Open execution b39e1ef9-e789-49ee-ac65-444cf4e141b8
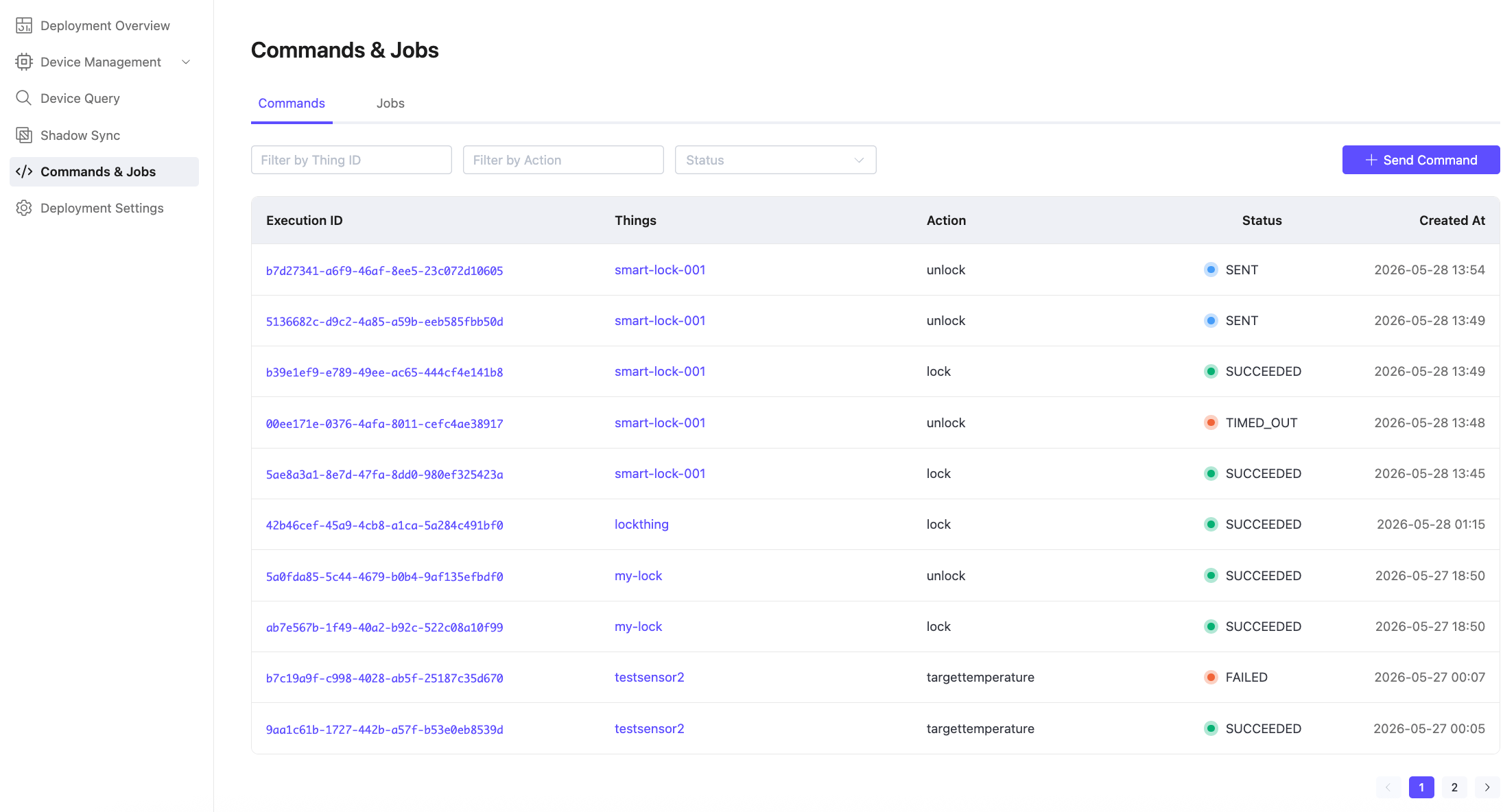This screenshot has height=812, width=1503. (x=384, y=372)
